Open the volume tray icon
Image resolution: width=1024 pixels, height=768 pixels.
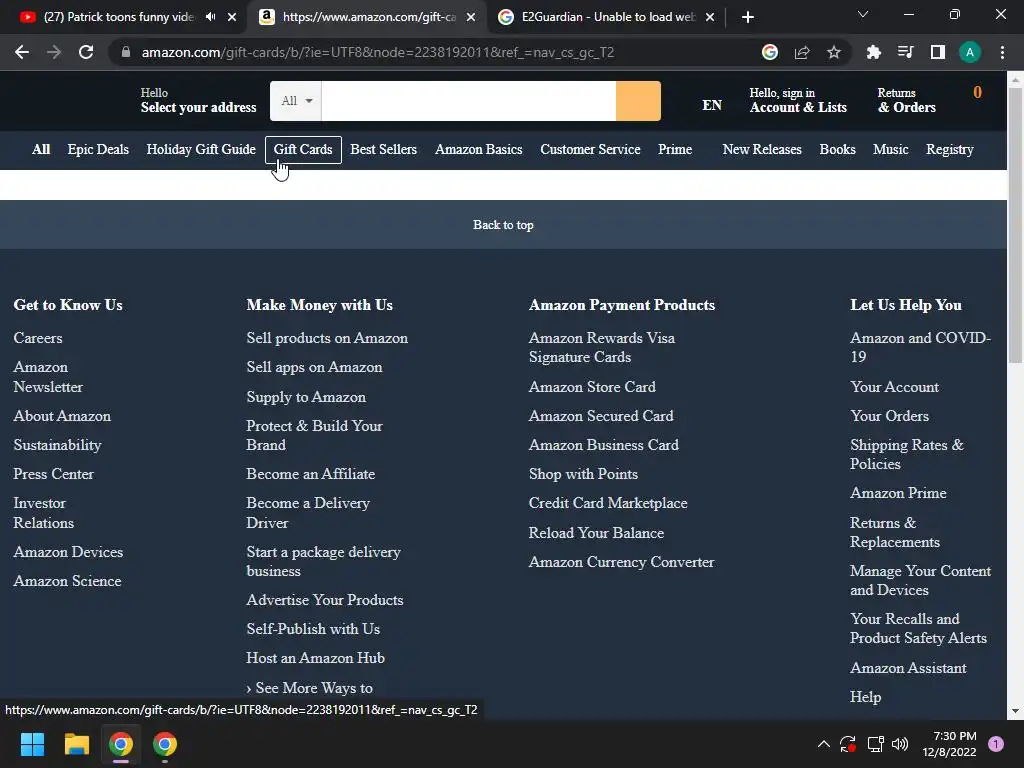pos(900,744)
